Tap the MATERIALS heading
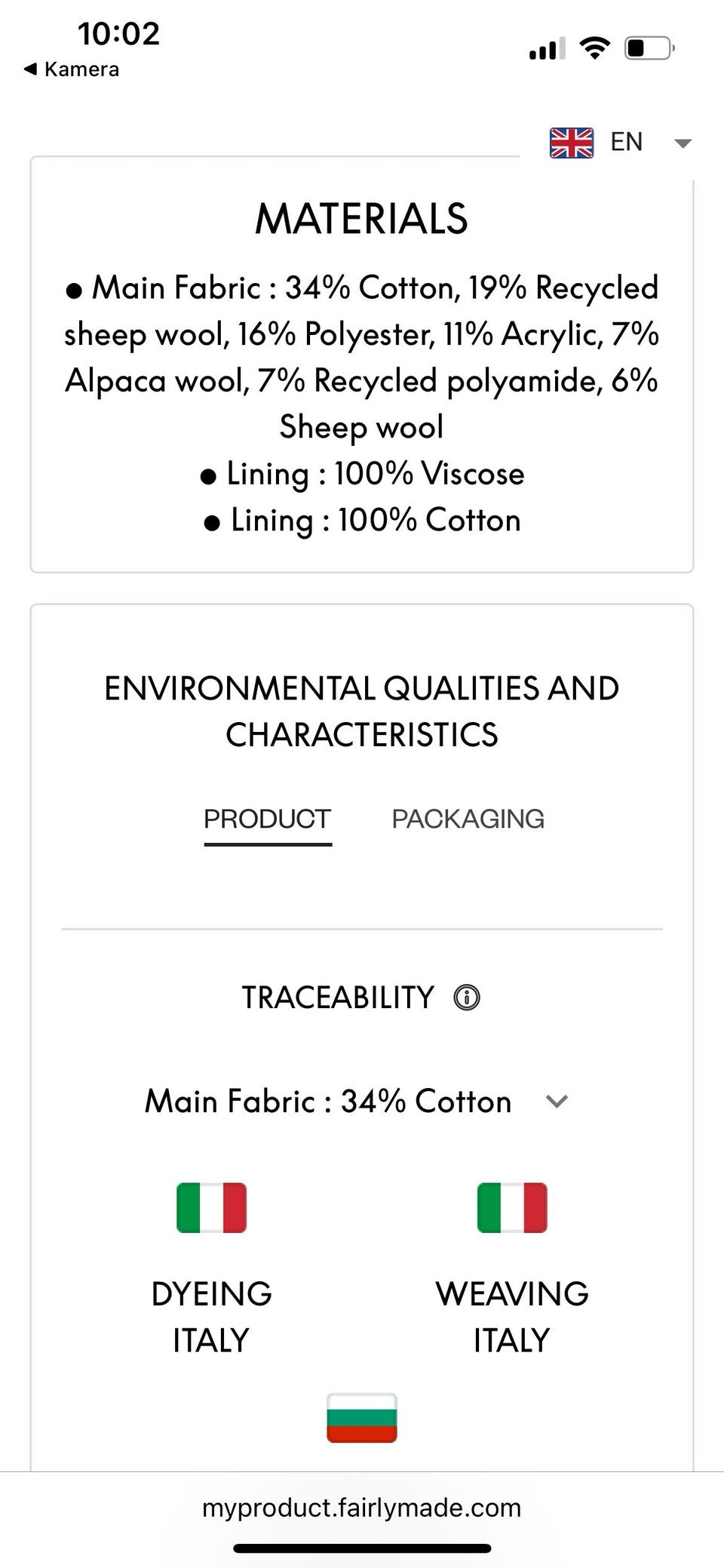This screenshot has height=1568, width=724. (x=361, y=219)
